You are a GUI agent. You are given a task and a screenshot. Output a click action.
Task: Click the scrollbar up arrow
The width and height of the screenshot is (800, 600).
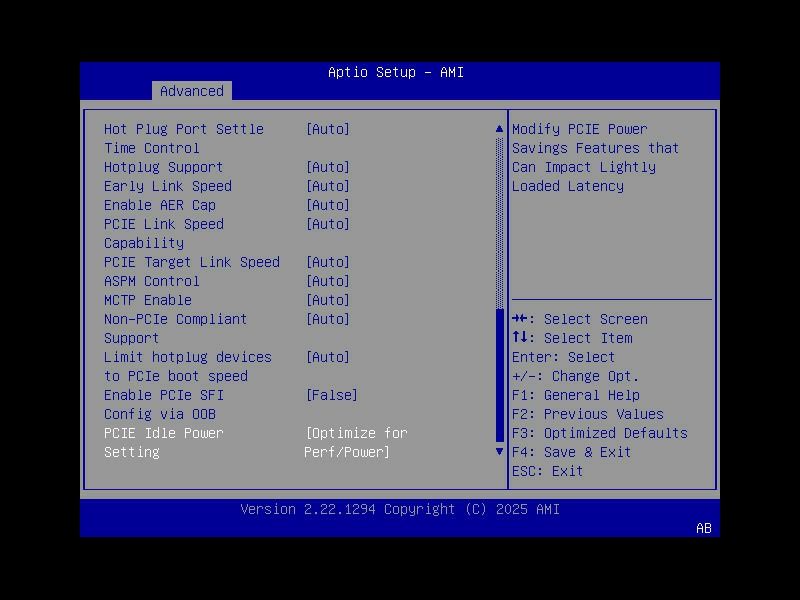tap(499, 129)
